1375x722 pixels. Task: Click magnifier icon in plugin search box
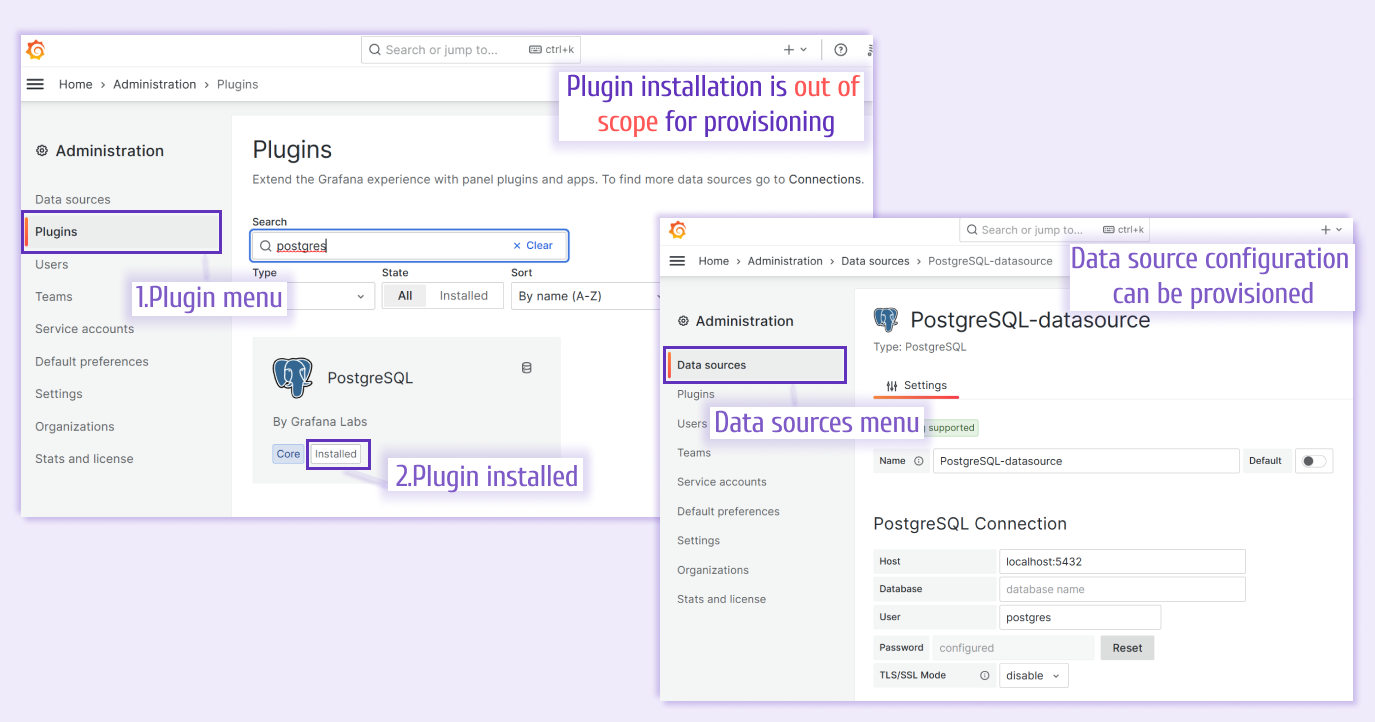(265, 246)
